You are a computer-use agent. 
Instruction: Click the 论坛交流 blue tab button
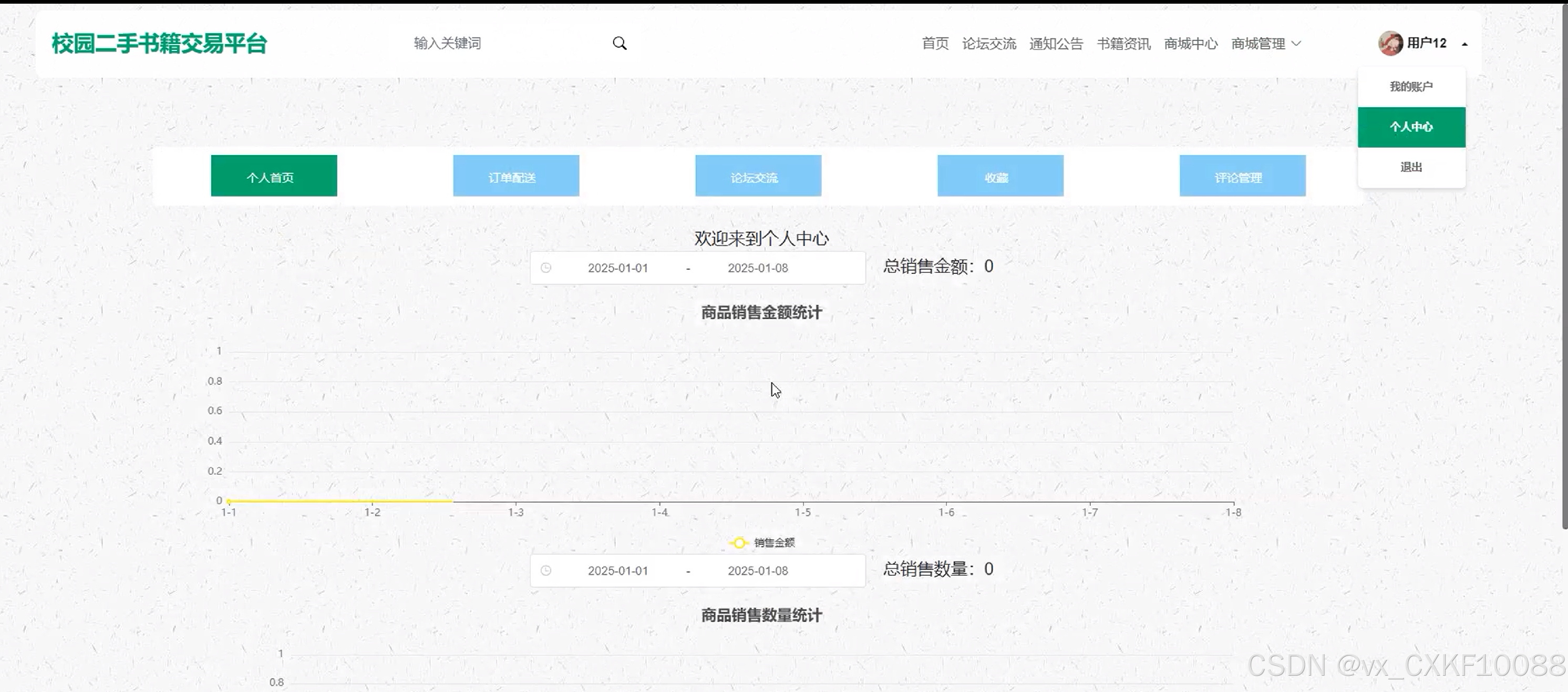coord(758,176)
